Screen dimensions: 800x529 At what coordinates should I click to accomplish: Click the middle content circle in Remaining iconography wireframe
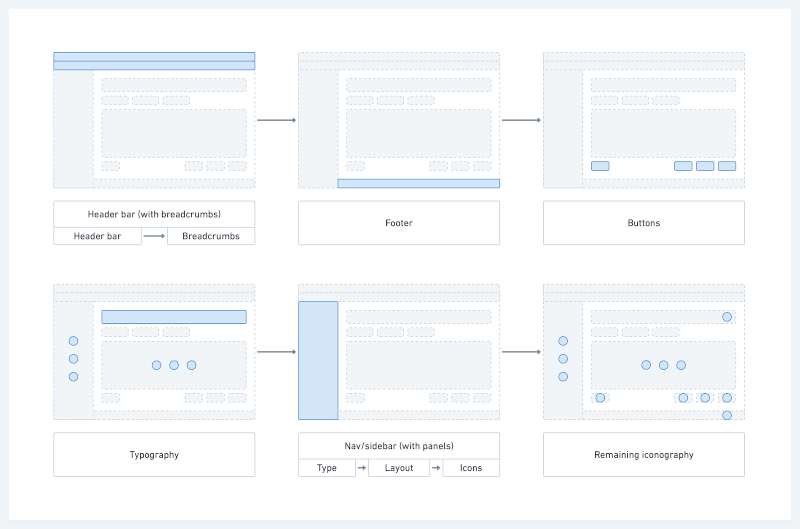point(664,365)
